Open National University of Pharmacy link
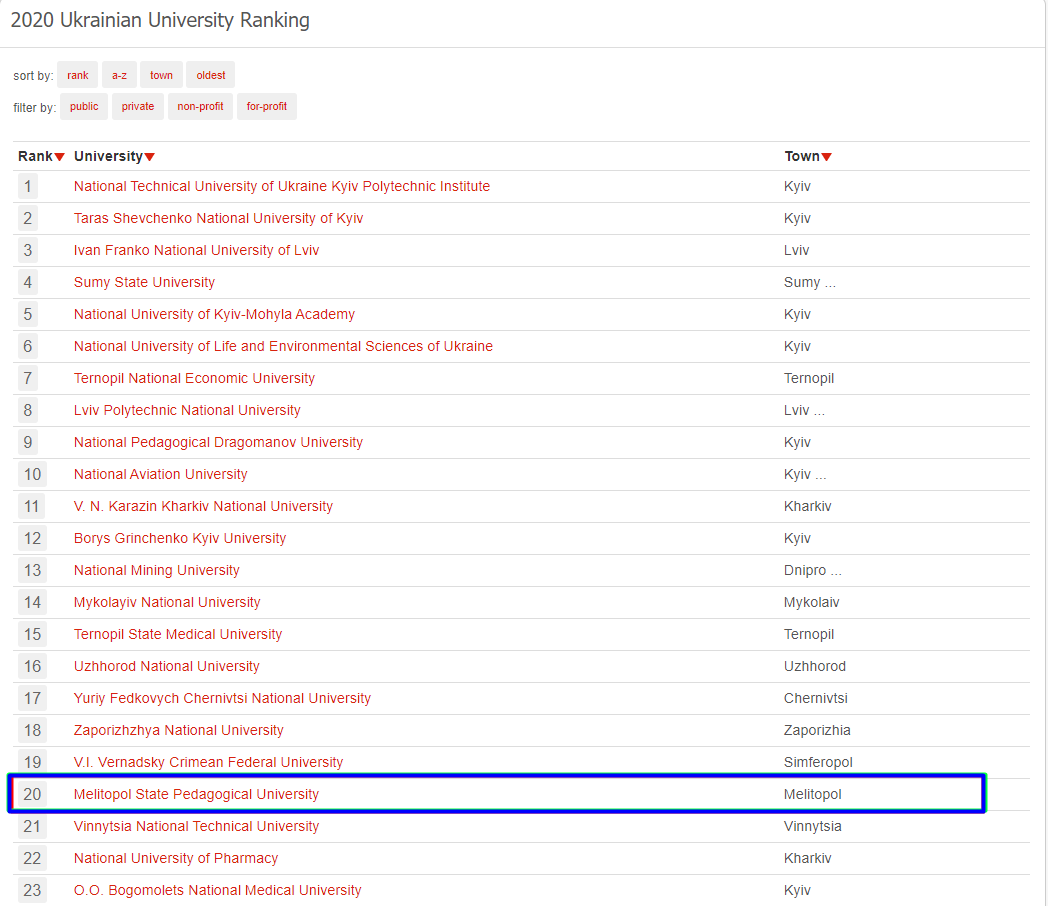Viewport: 1048px width, 906px height. pyautogui.click(x=176, y=858)
